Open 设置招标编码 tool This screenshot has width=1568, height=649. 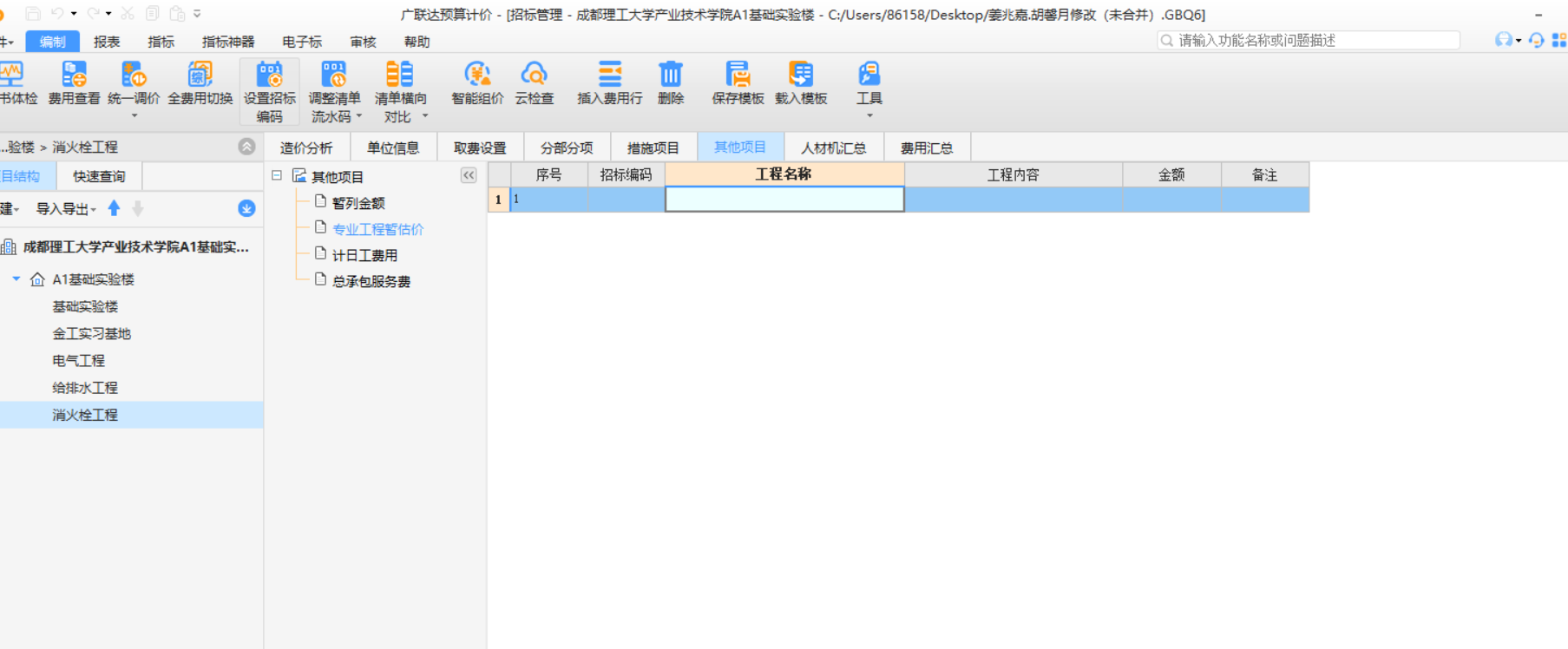pos(270,92)
